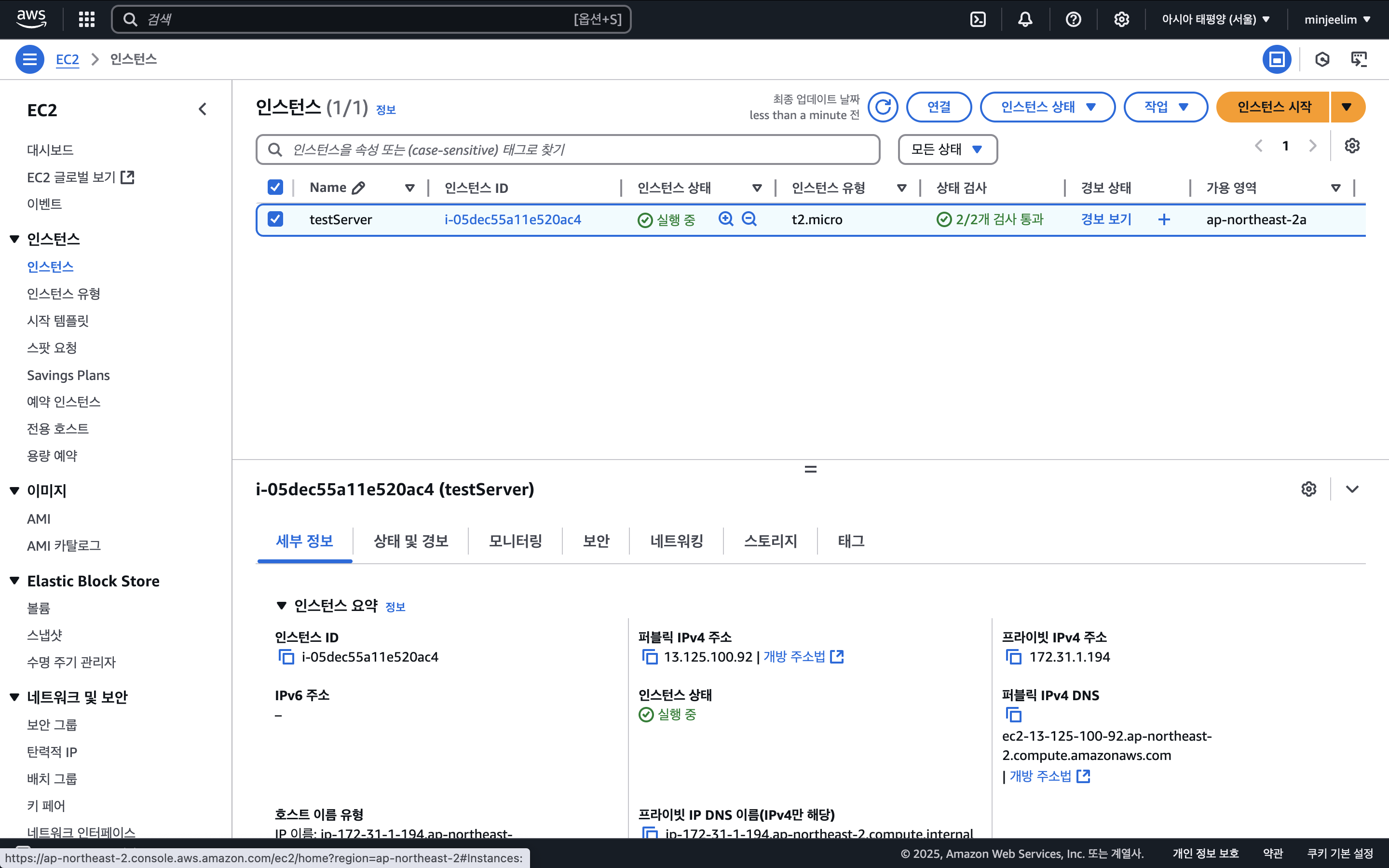Toggle the blue side navigation hamburger button
The image size is (1389, 868).
coord(30,59)
